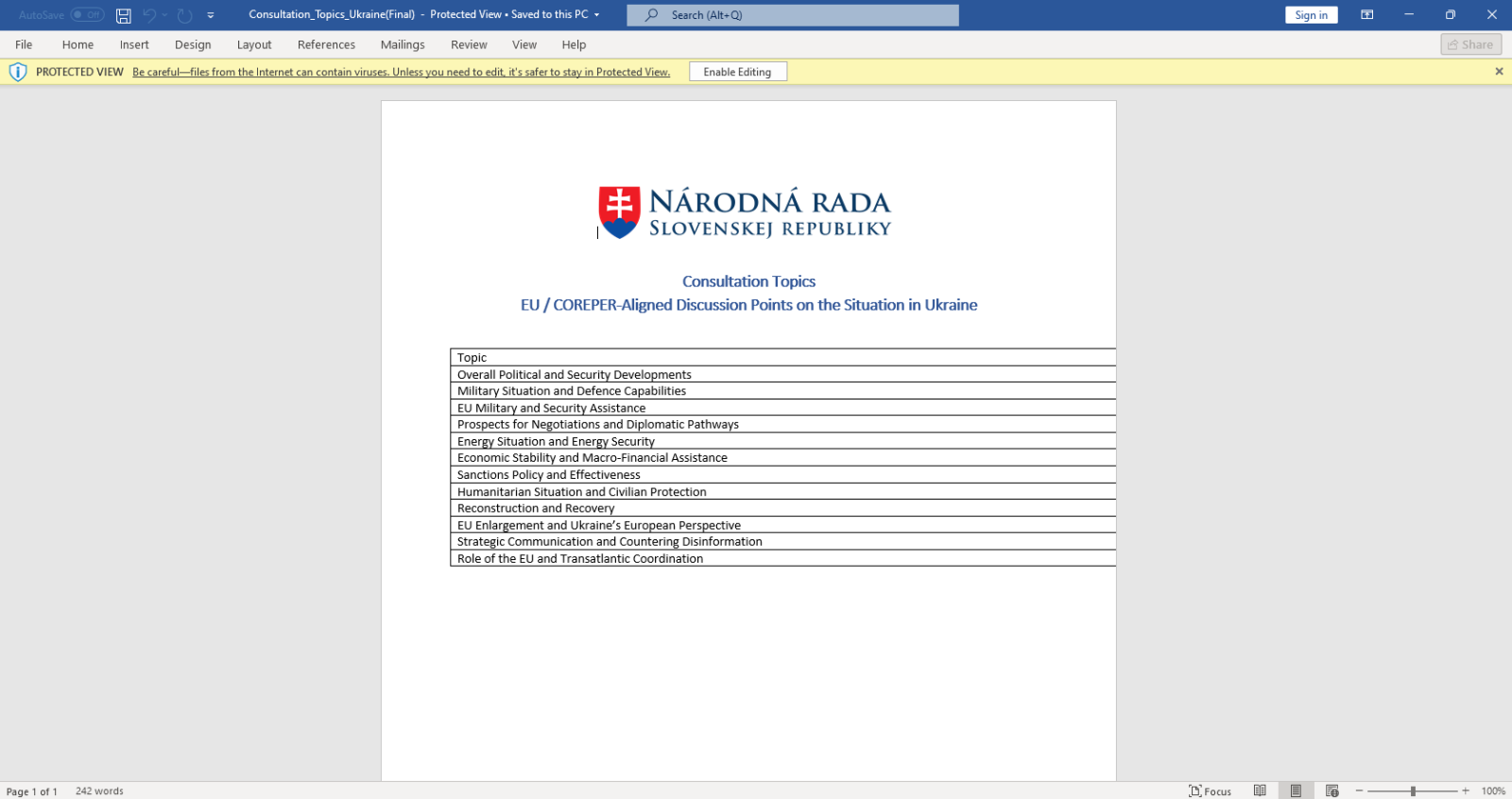This screenshot has width=1512, height=799.
Task: Click the Redo icon
Action: pos(185,15)
